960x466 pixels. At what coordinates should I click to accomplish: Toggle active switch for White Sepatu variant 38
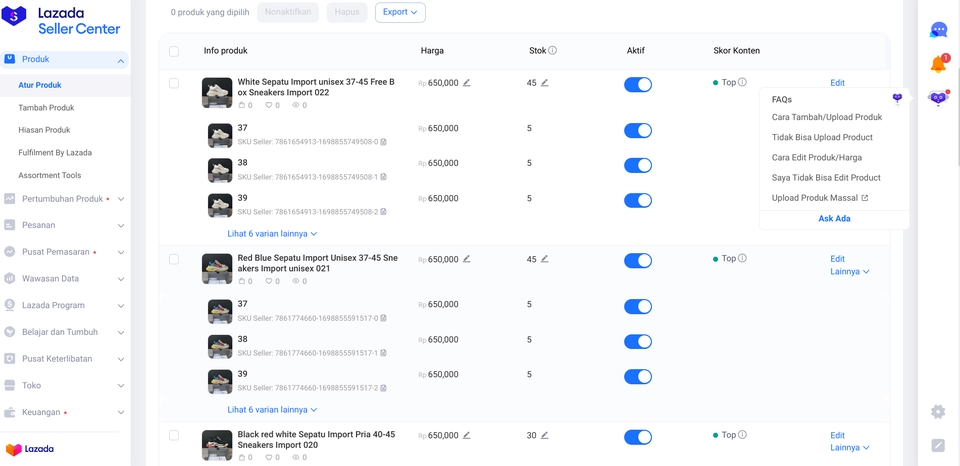(x=637, y=165)
